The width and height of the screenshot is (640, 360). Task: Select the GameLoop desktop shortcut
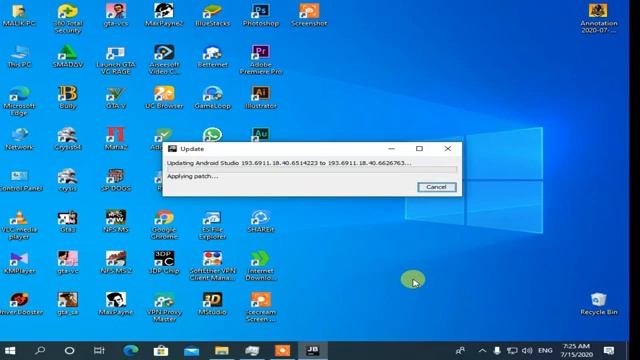[212, 98]
